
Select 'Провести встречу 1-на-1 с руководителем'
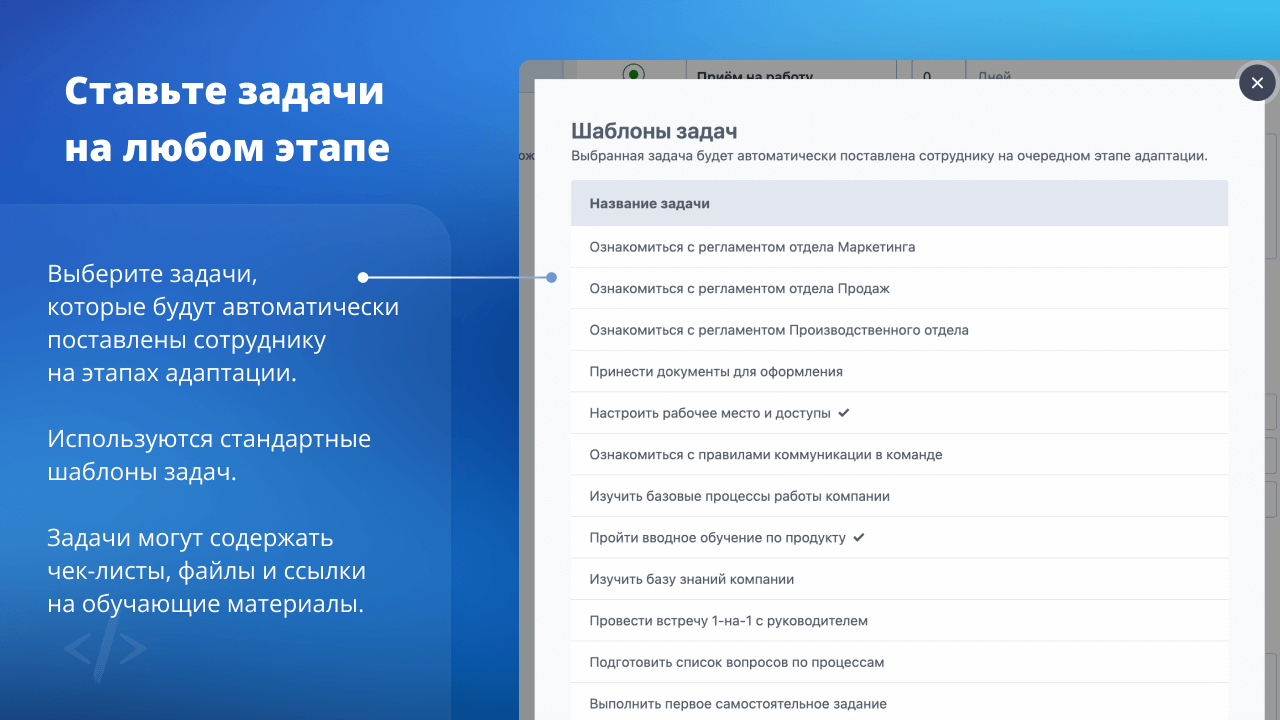(x=899, y=621)
